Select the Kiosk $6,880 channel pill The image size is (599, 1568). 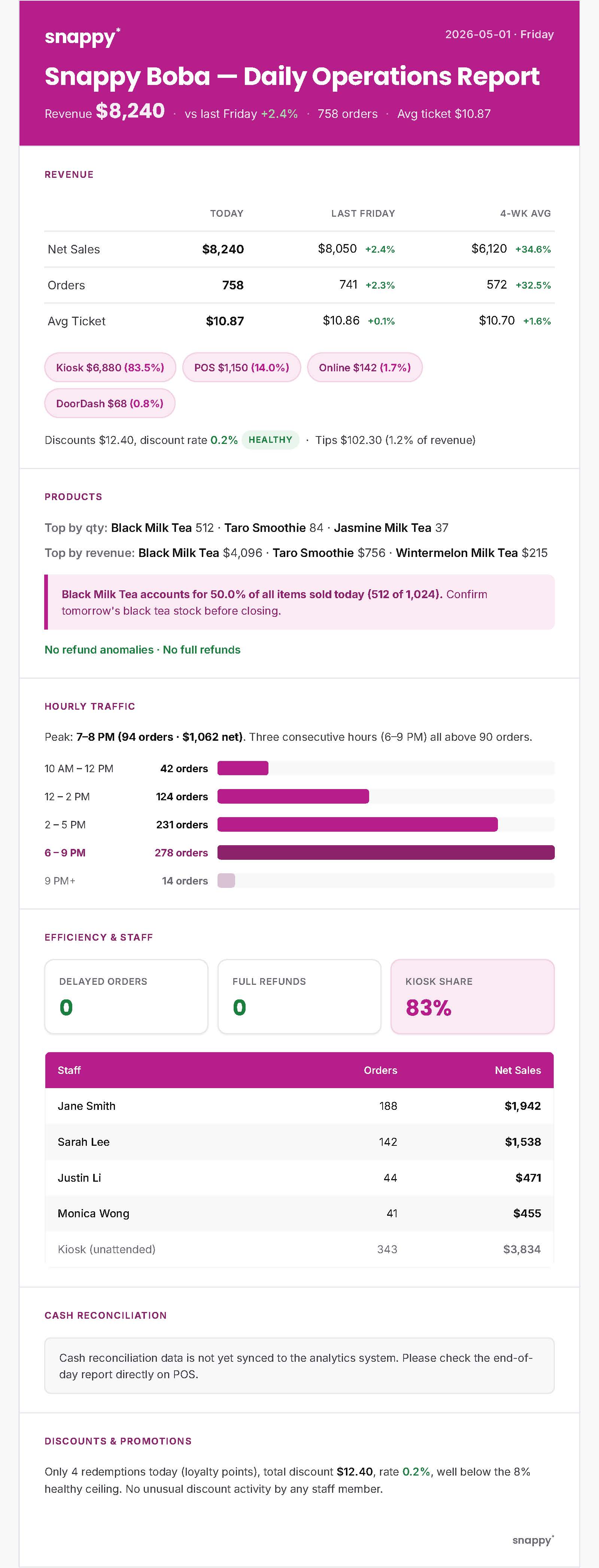(x=110, y=368)
